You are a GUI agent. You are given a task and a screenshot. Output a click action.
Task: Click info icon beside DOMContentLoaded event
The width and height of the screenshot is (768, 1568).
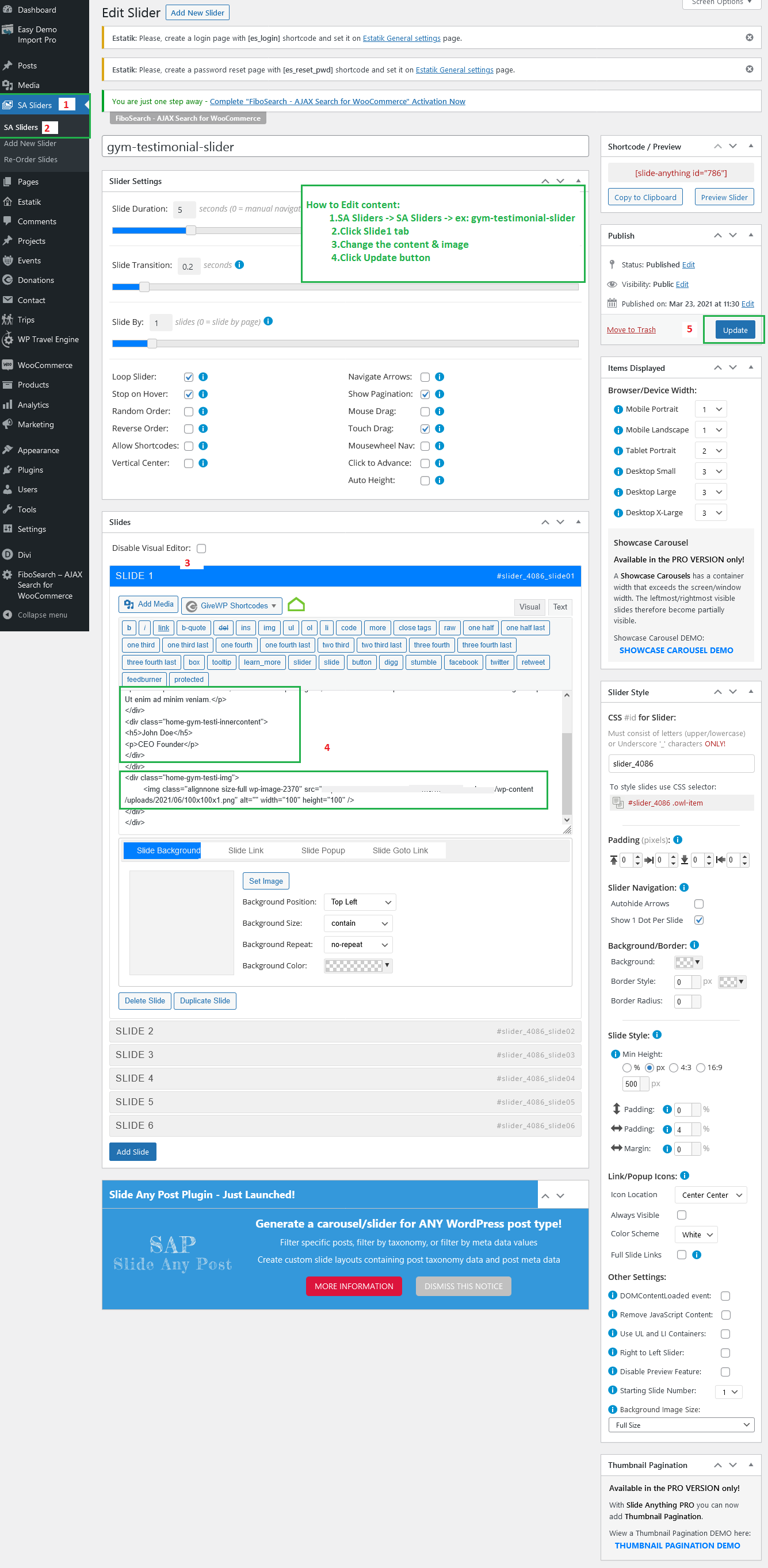click(x=613, y=1295)
